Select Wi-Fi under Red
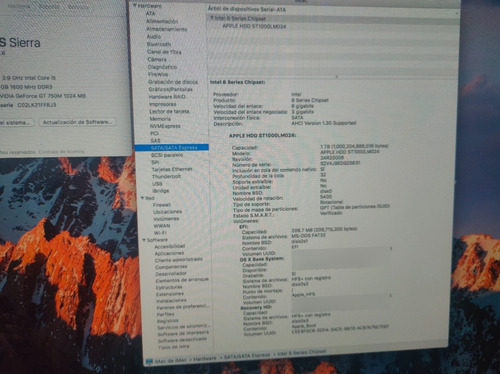This screenshot has width=500, height=374. pyautogui.click(x=160, y=233)
